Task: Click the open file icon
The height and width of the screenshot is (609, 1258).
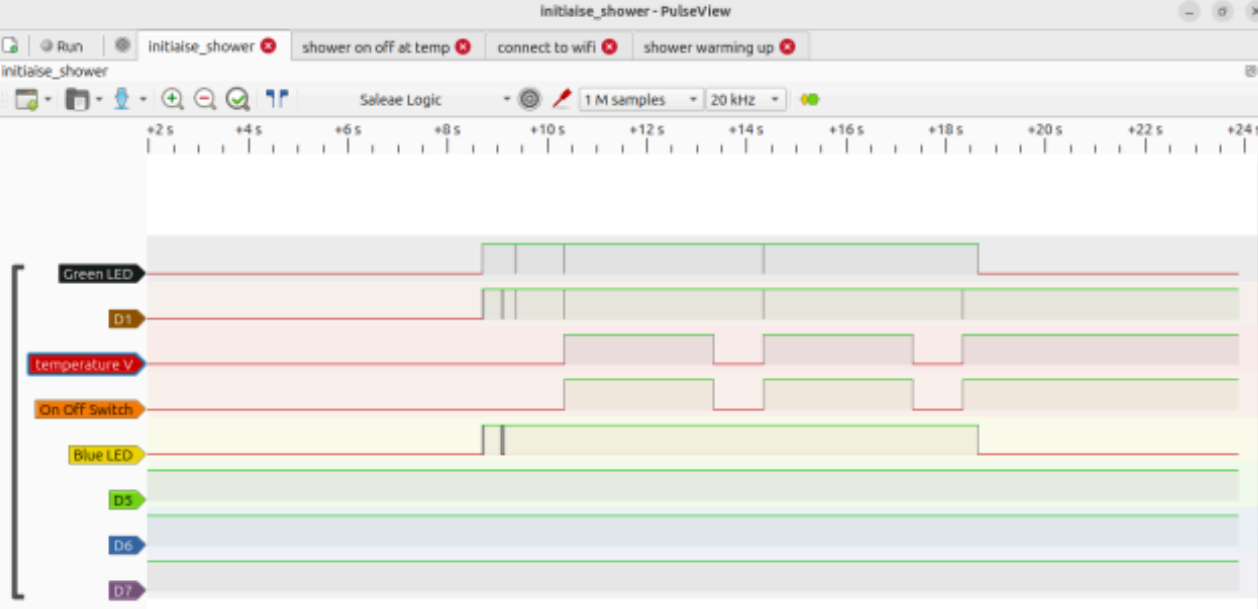Action: pyautogui.click(x=77, y=99)
